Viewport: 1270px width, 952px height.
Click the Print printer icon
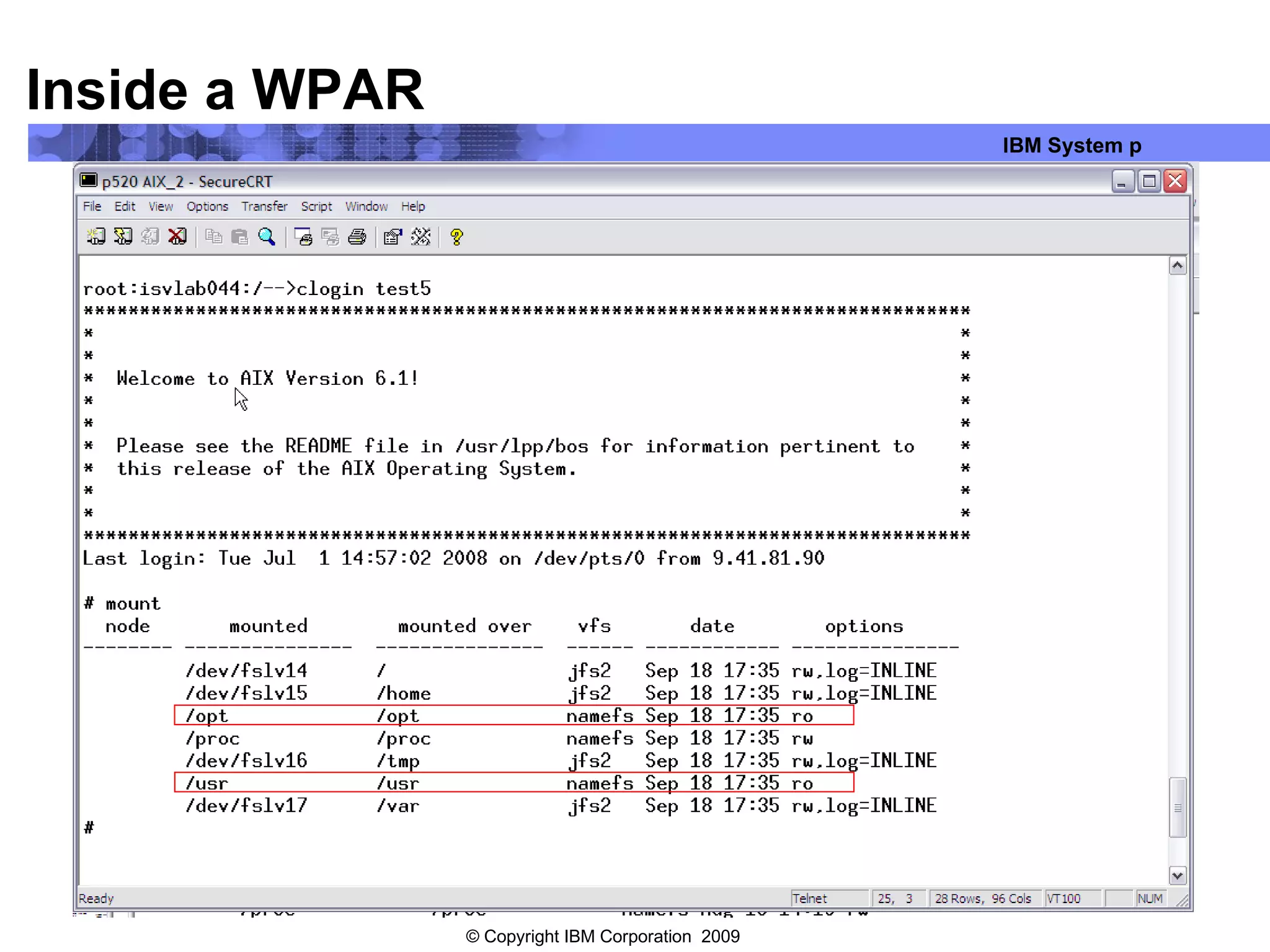point(357,236)
